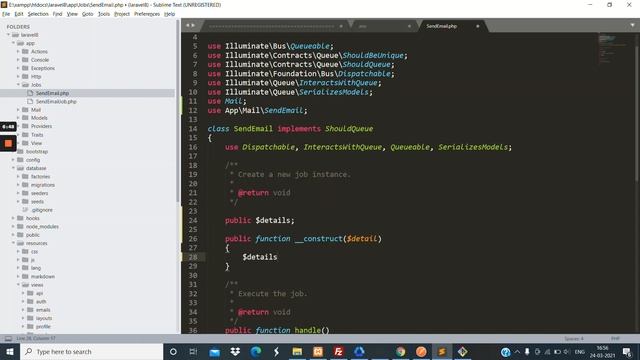Screen dimensions: 640x360
Task: Go to next tab using right arrow
Action: [x=193, y=25]
